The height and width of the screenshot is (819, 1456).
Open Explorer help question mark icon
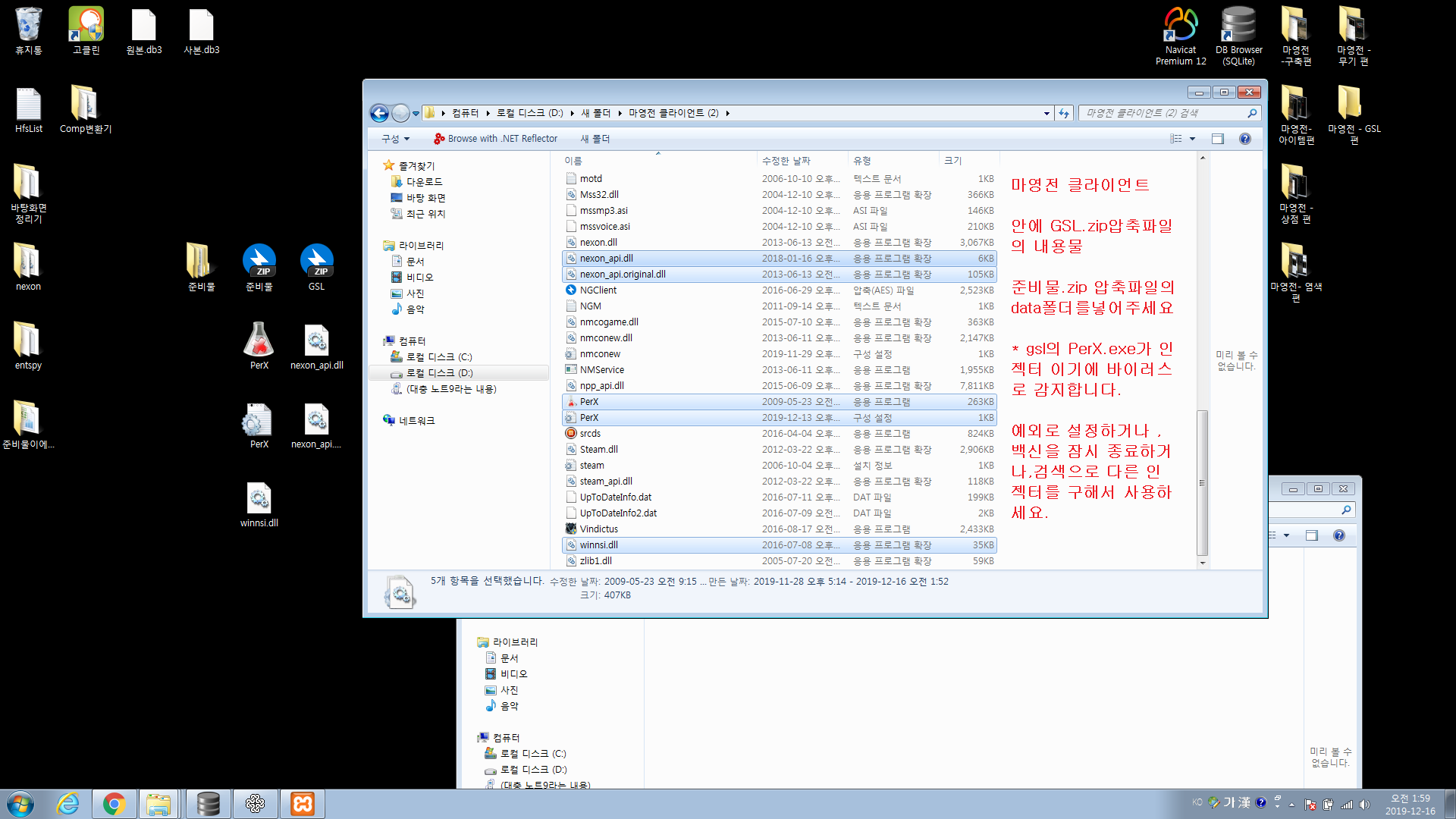[1244, 139]
